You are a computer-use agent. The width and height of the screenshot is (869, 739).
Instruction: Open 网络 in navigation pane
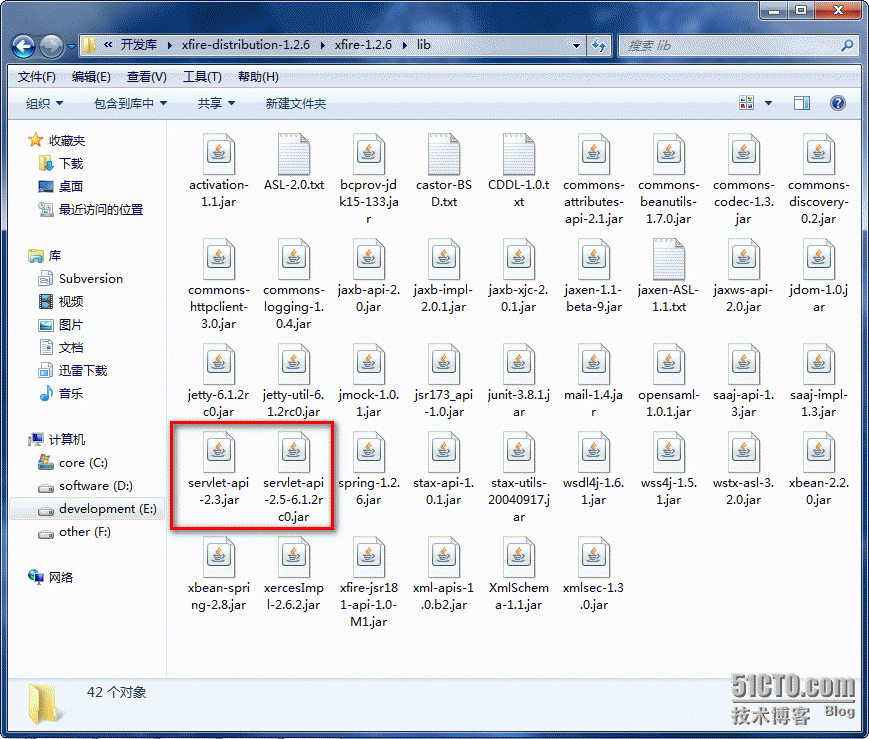tap(50, 577)
